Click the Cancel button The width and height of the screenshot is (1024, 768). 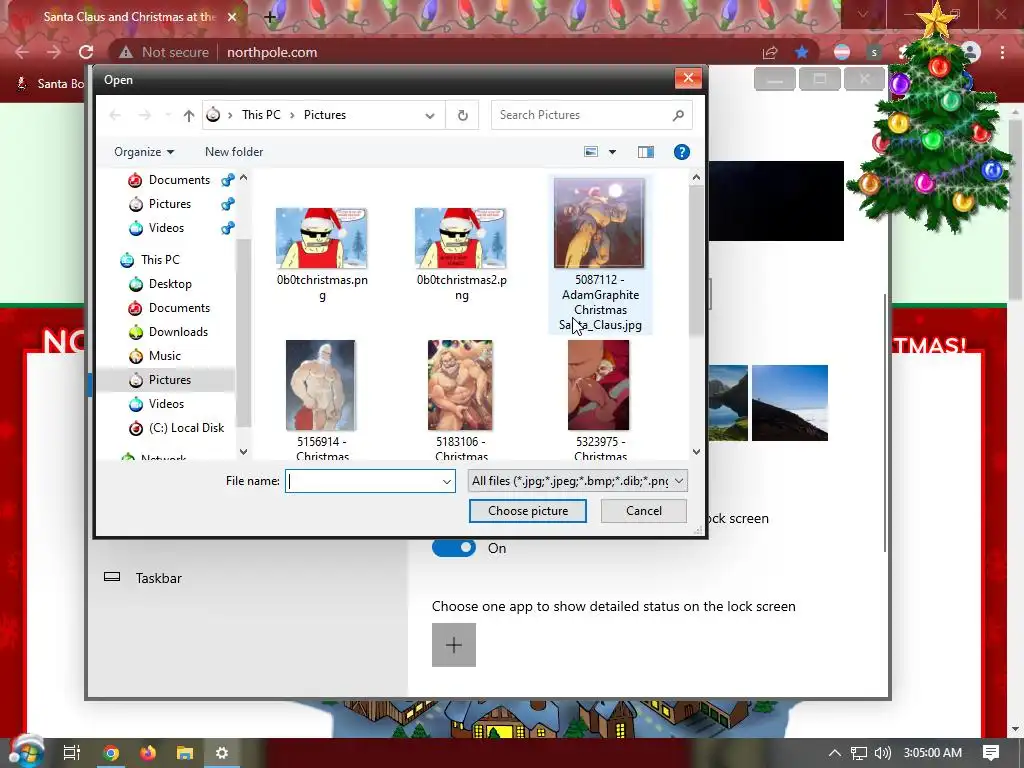(644, 511)
